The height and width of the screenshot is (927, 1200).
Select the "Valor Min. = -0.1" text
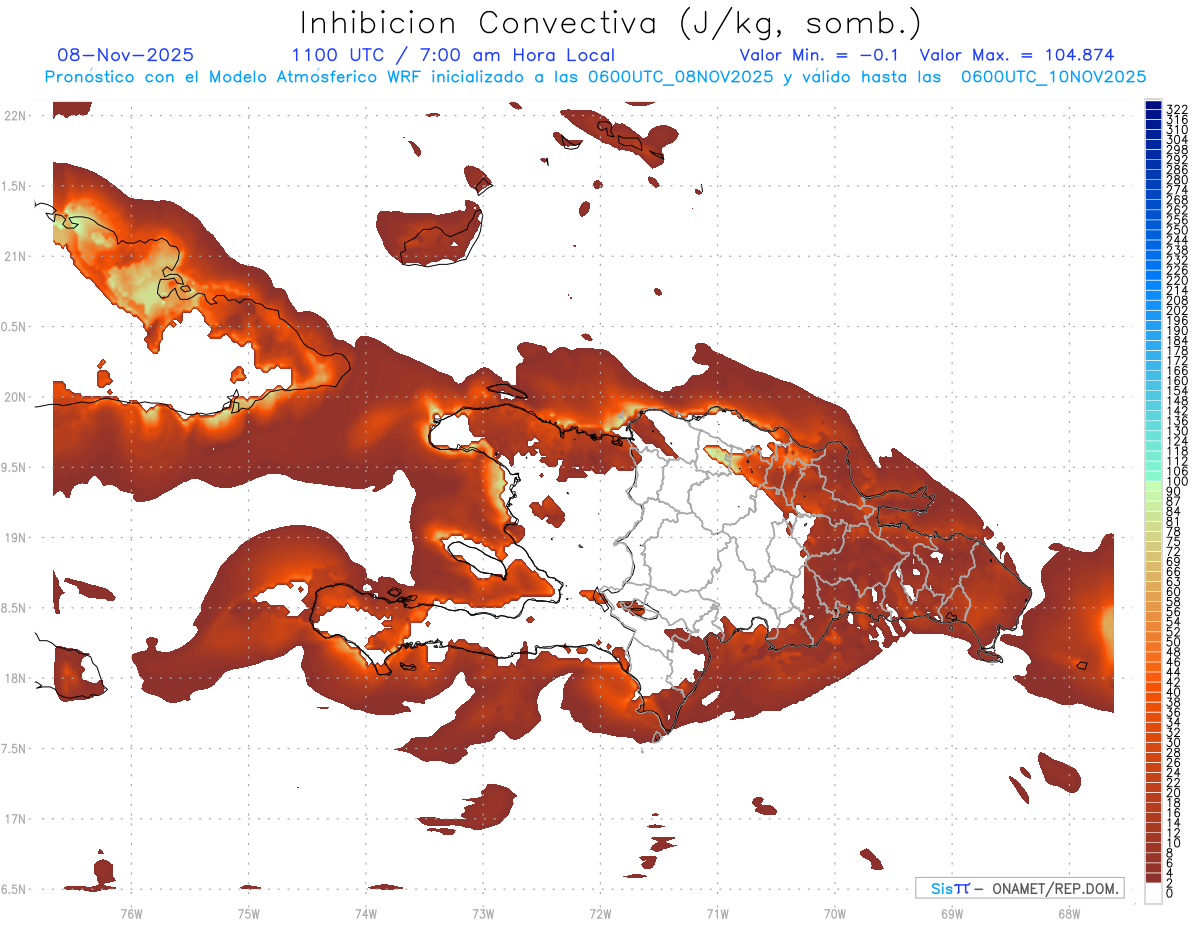(x=820, y=55)
